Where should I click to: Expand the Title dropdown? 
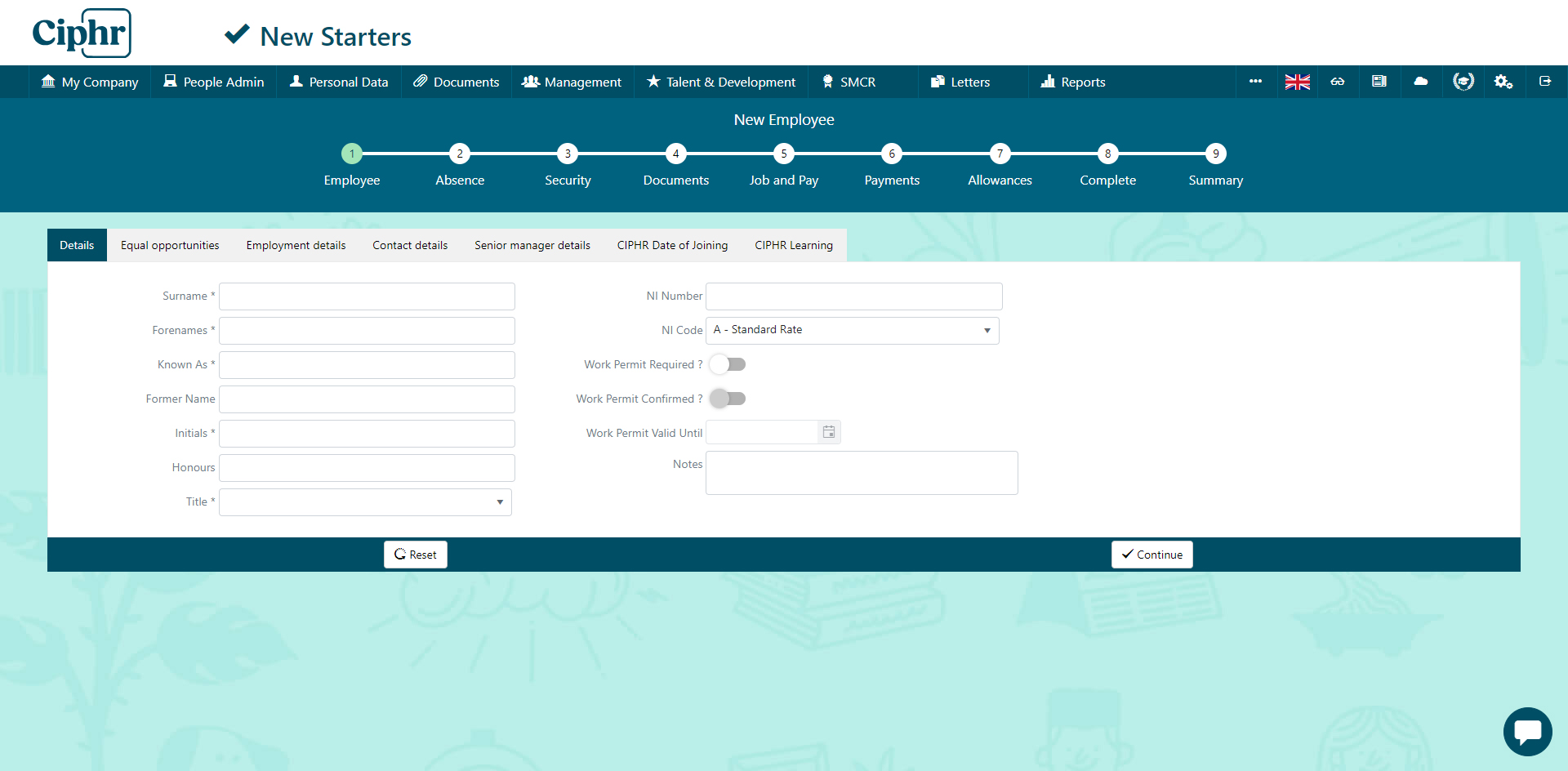pos(499,502)
